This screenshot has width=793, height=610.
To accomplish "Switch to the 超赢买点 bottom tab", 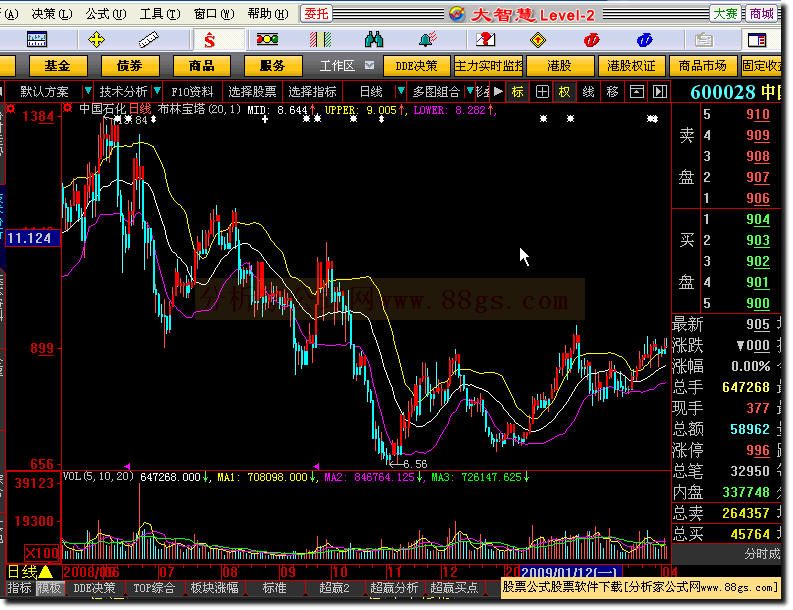I will click(x=454, y=588).
